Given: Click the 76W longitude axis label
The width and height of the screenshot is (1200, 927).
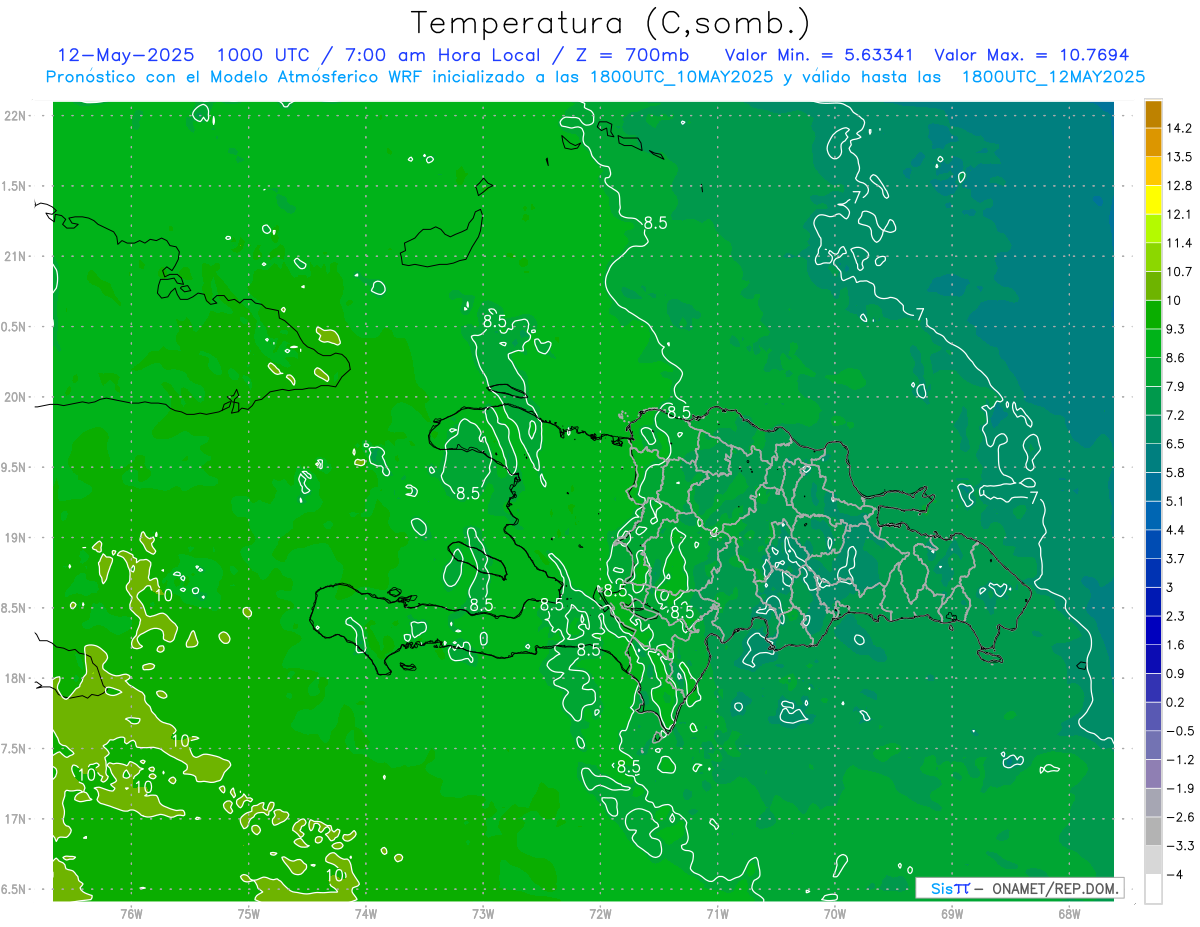Looking at the screenshot, I should pos(131,913).
